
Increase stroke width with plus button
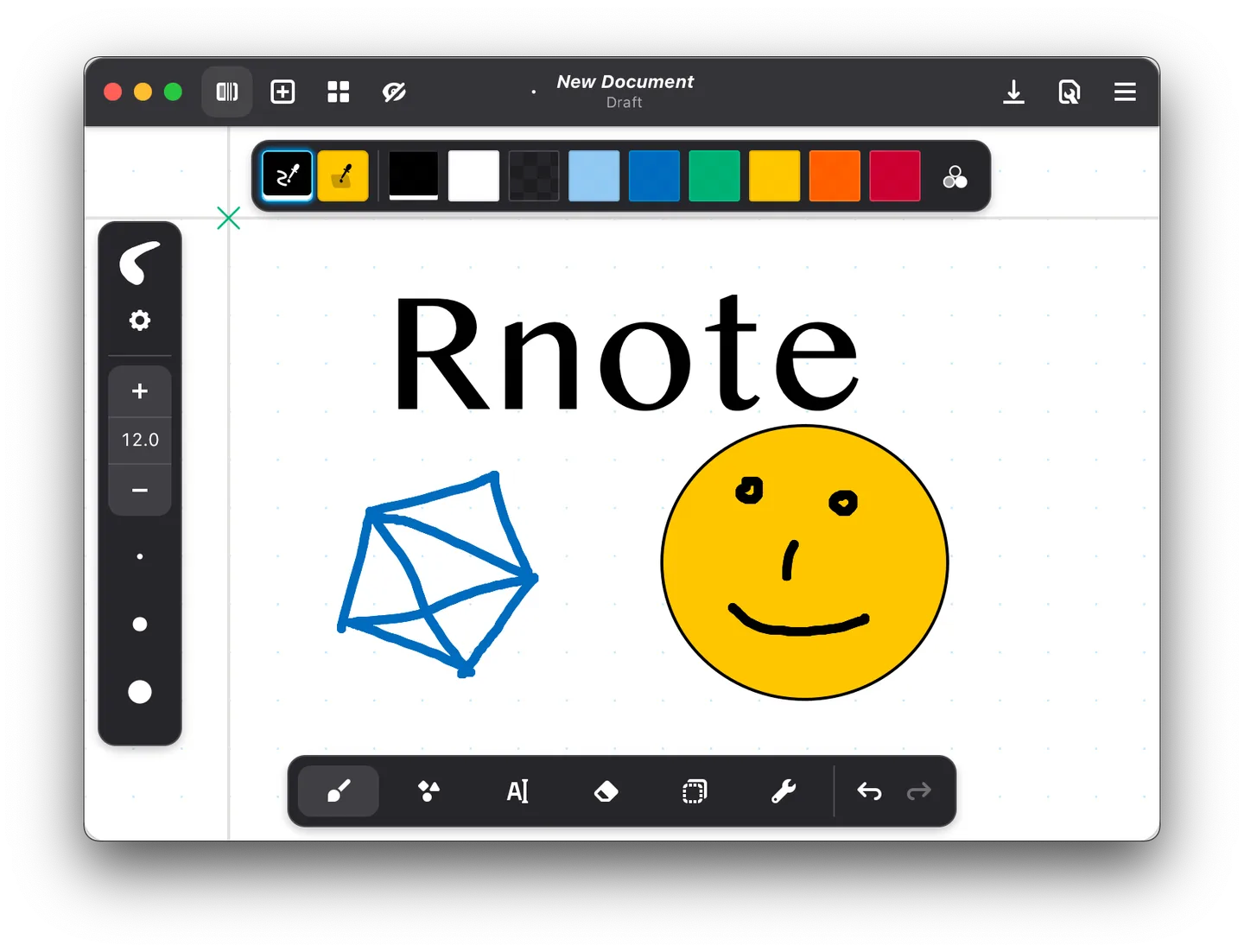(140, 391)
